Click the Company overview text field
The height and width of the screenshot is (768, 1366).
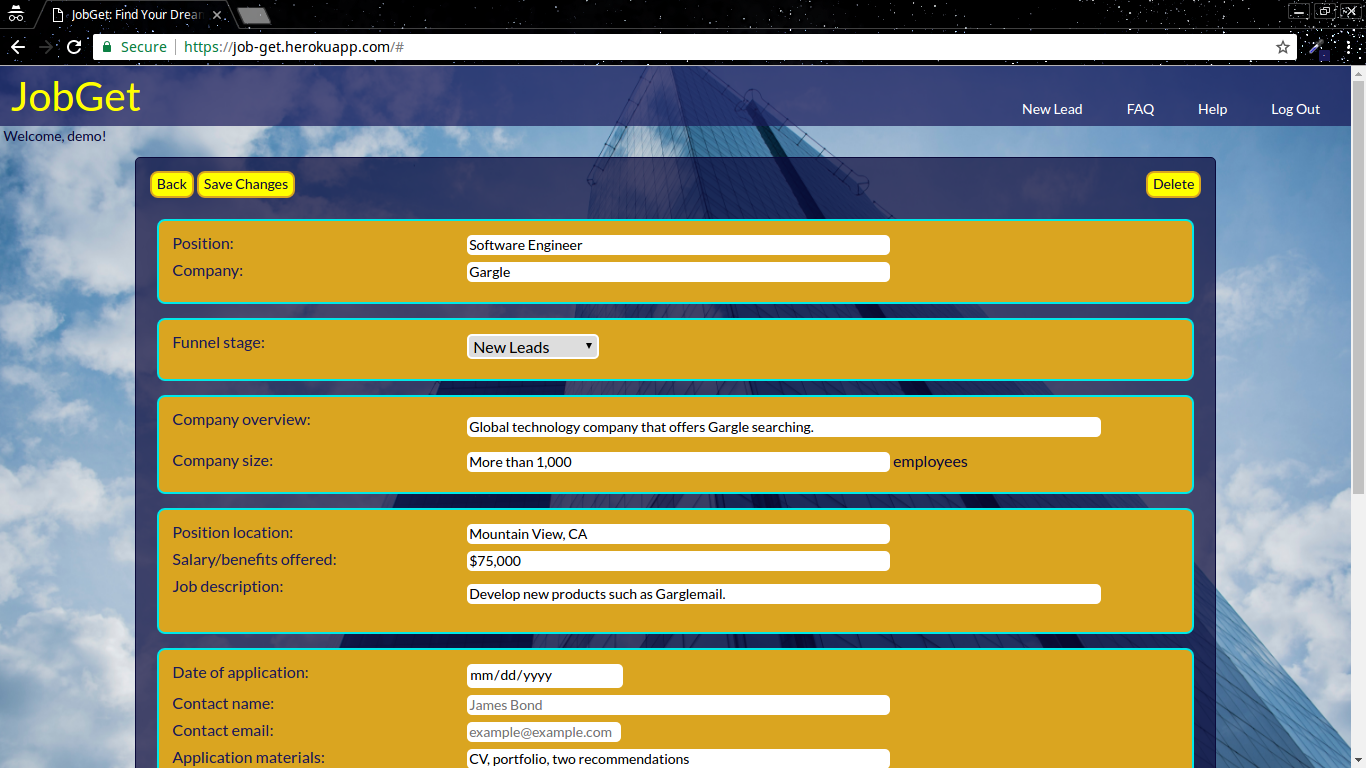pos(784,427)
